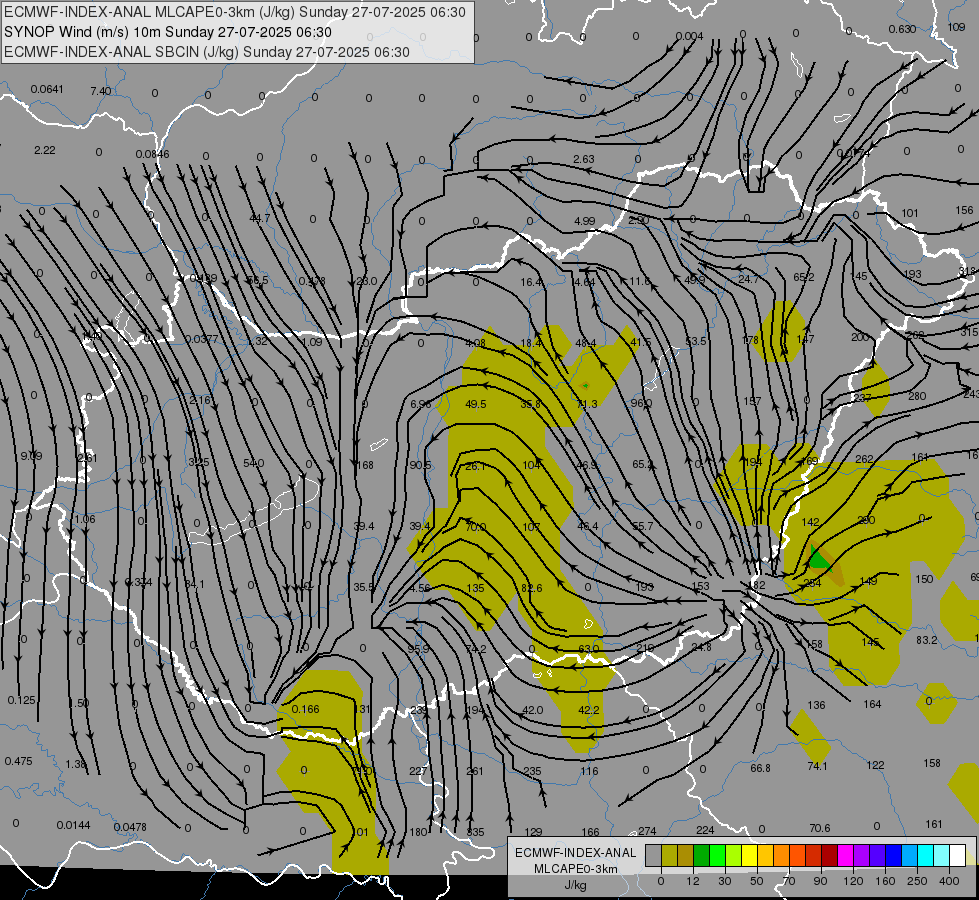The image size is (979, 900).
Task: Click the map value 7.40
Action: click(x=101, y=91)
